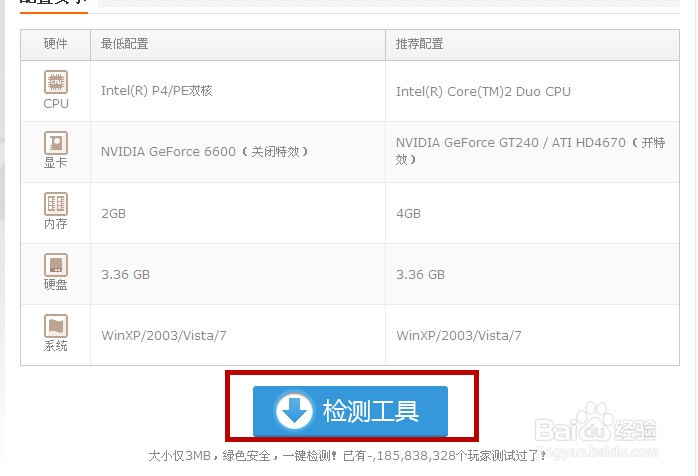
Task: Select the Intel(R) Core(TM)2 Duo CPU cell
Action: pyautogui.click(x=532, y=91)
